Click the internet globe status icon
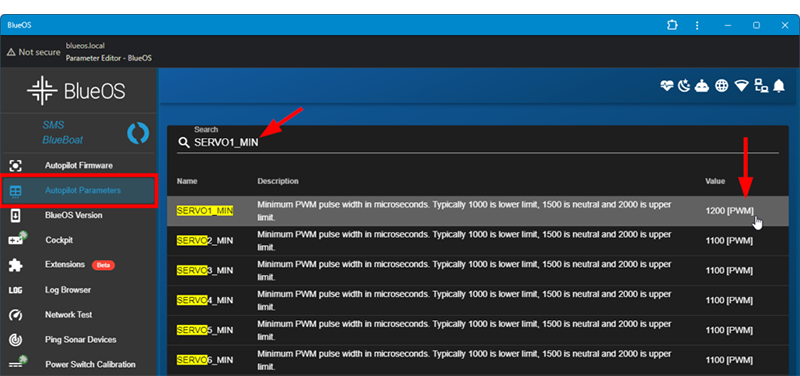The height and width of the screenshot is (376, 800). click(x=721, y=86)
